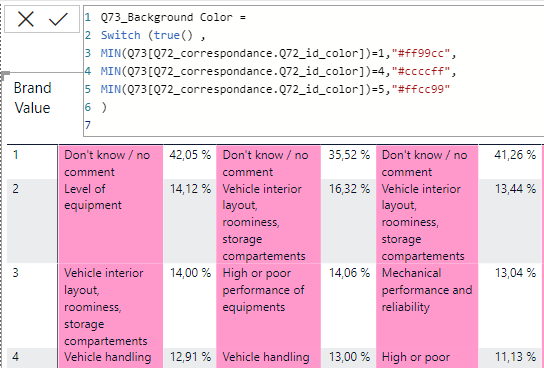Click the 13,04 % value cell

(510, 306)
